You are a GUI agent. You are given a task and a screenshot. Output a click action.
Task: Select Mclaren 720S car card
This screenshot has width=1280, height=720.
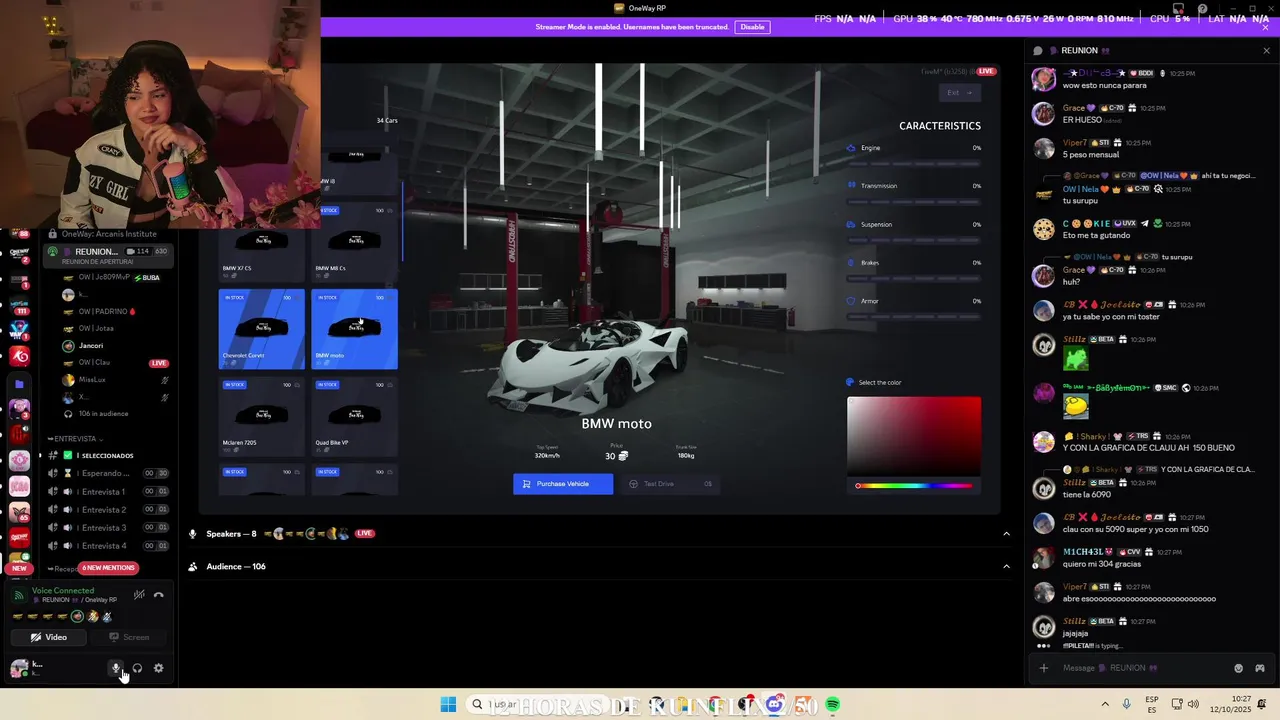262,417
